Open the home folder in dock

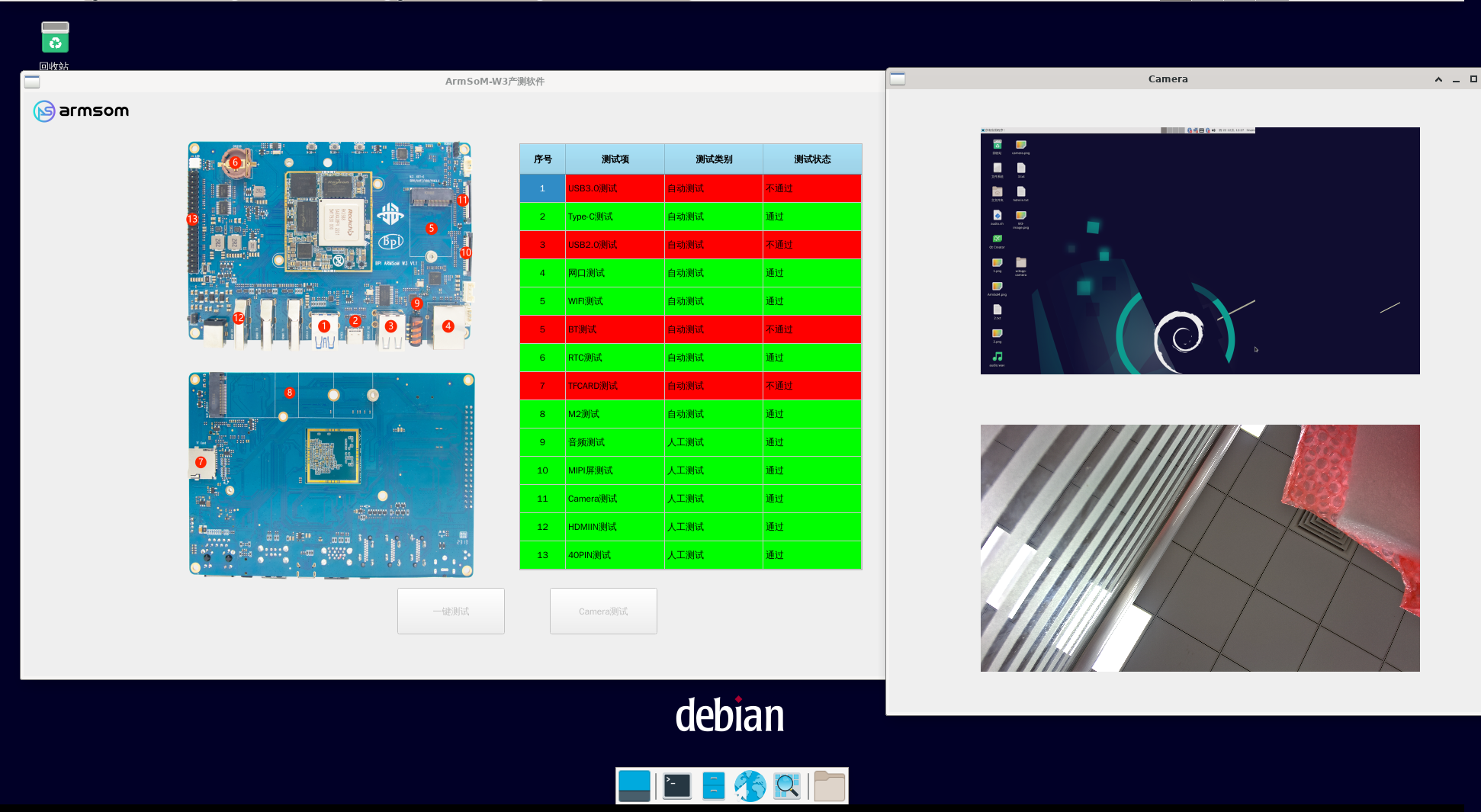[830, 786]
